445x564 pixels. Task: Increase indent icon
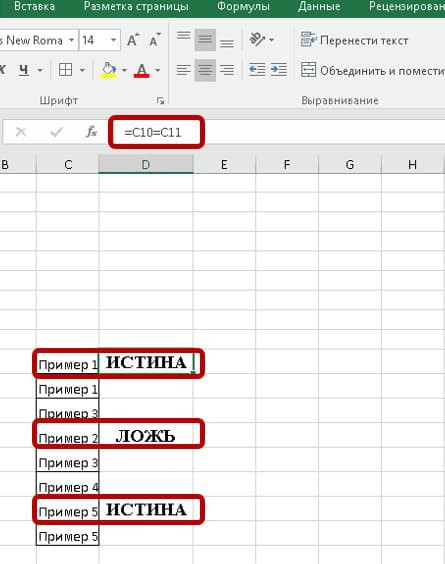click(x=279, y=69)
